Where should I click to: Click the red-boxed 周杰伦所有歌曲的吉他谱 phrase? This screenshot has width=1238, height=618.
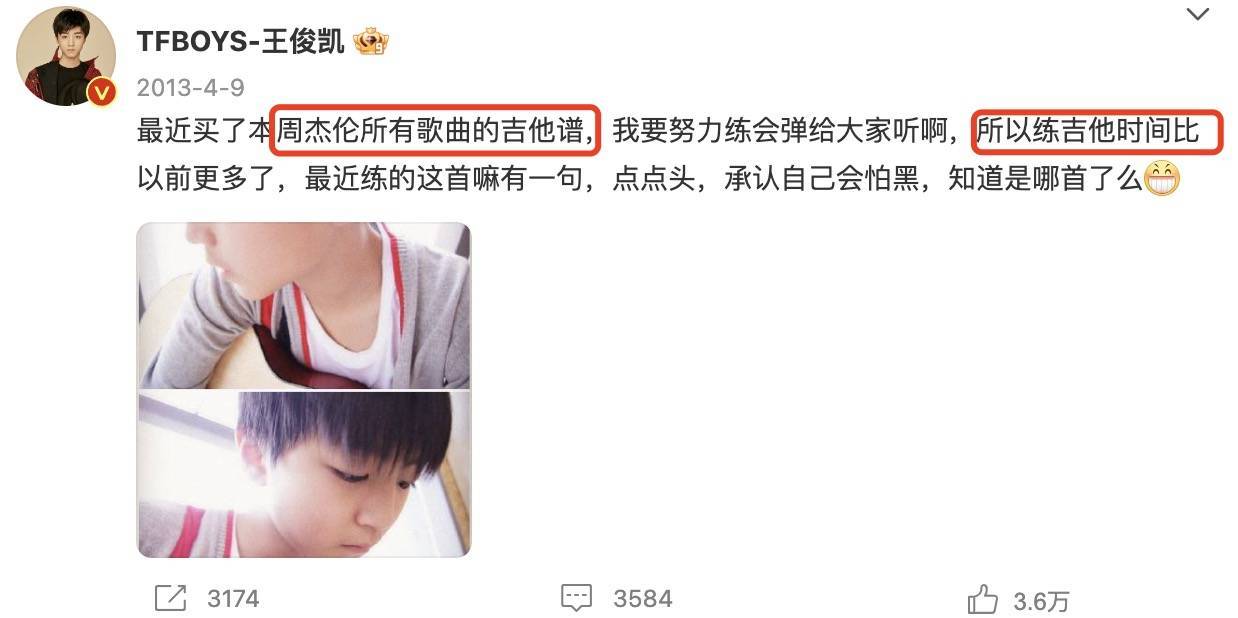pos(436,131)
